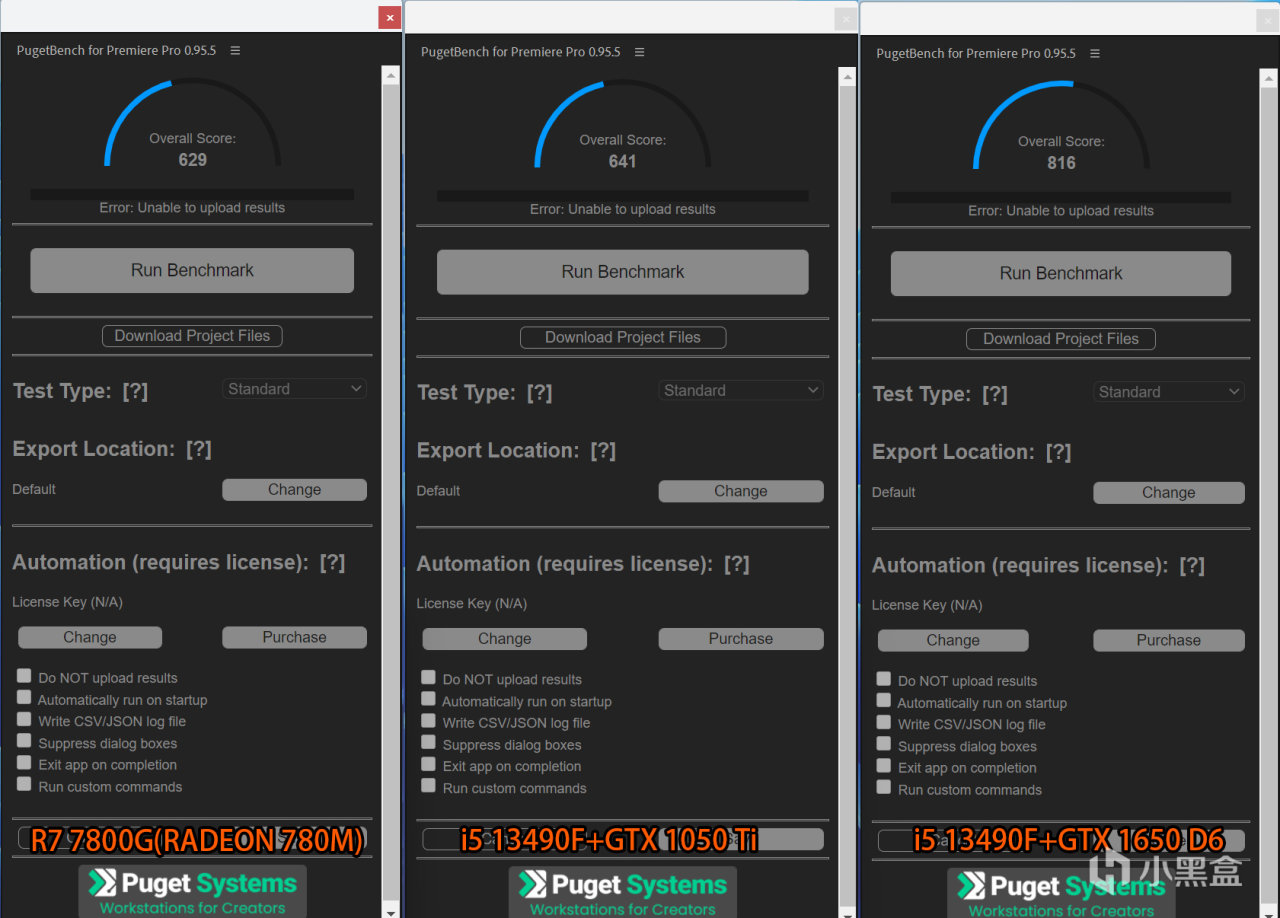This screenshot has width=1280, height=918.
Task: Change the export location in the 629-score panel
Action: coord(294,490)
